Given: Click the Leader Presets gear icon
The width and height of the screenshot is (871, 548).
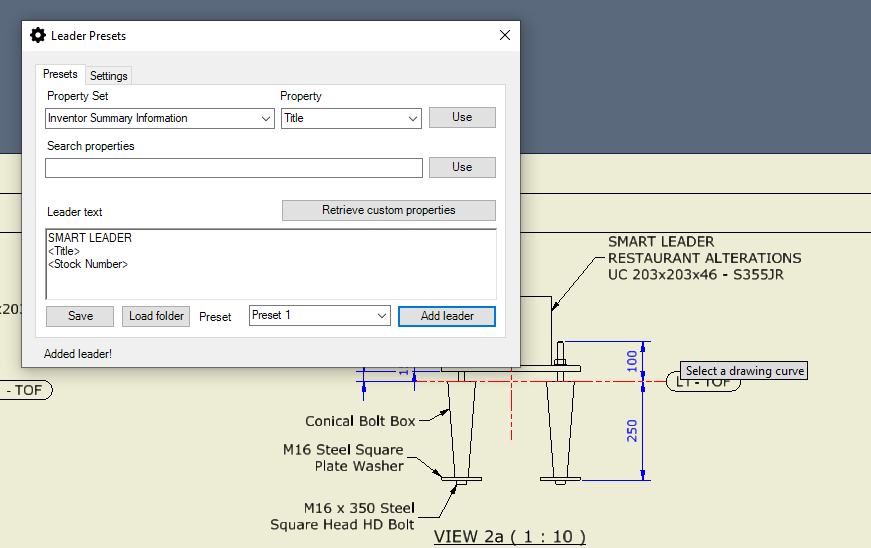Looking at the screenshot, I should pyautogui.click(x=38, y=36).
